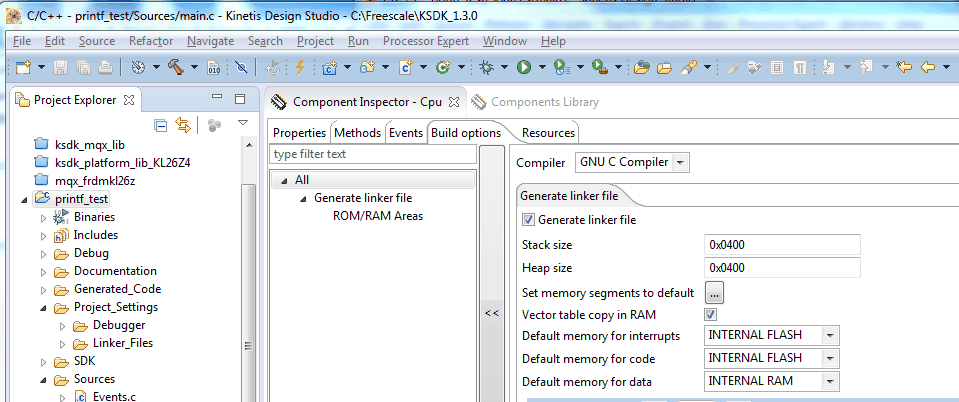Viewport: 959px width, 402px height.
Task: Open the Processor Expert menu
Action: [x=426, y=41]
